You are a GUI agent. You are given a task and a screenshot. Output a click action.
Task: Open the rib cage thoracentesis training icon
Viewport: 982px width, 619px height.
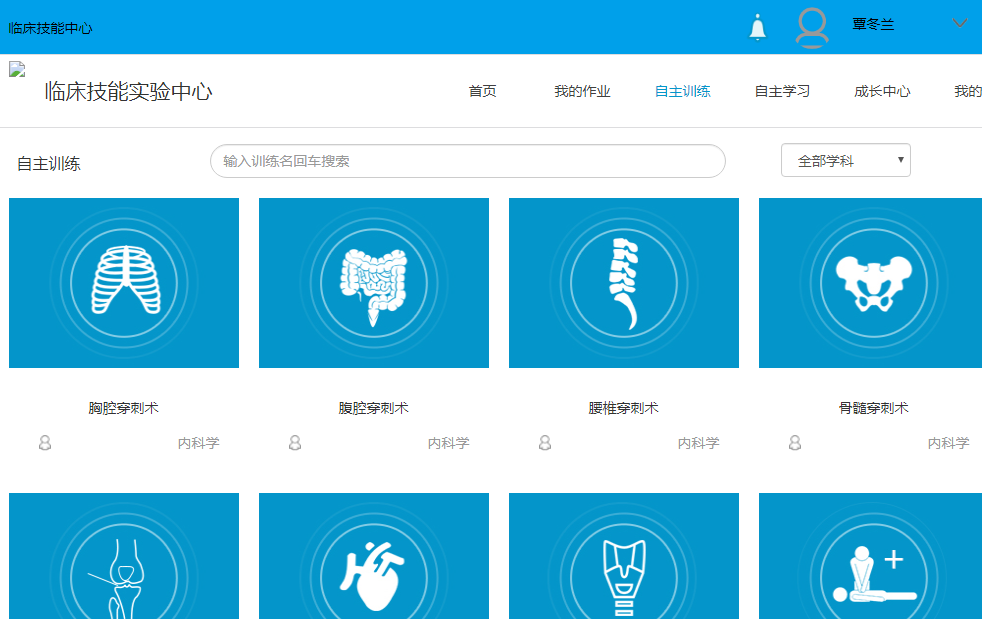(x=124, y=283)
